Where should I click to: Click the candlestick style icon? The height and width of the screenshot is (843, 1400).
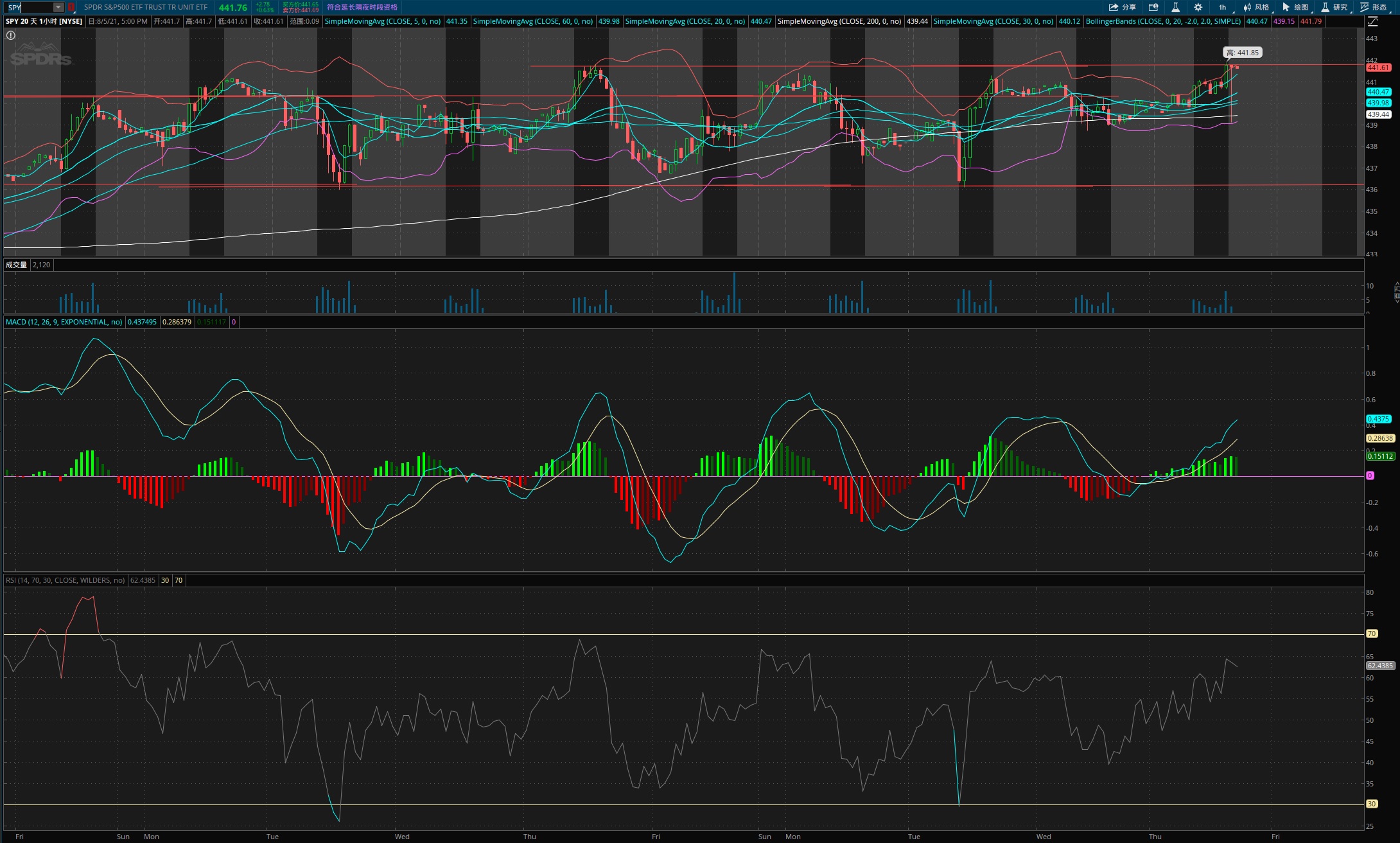pos(1247,7)
